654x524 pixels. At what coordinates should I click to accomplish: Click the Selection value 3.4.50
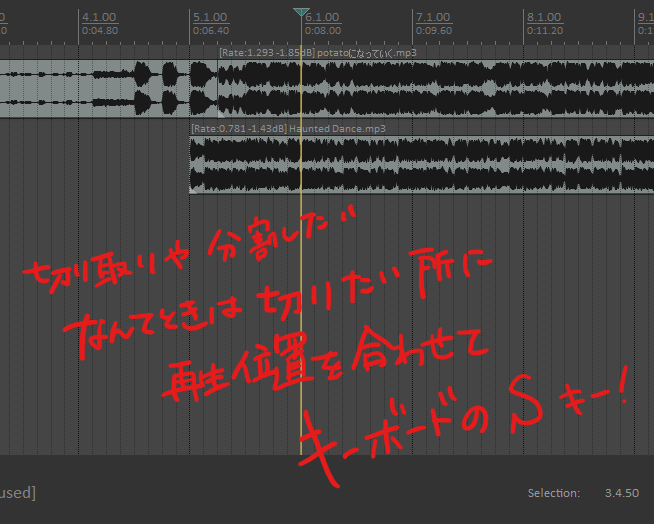[x=622, y=493]
